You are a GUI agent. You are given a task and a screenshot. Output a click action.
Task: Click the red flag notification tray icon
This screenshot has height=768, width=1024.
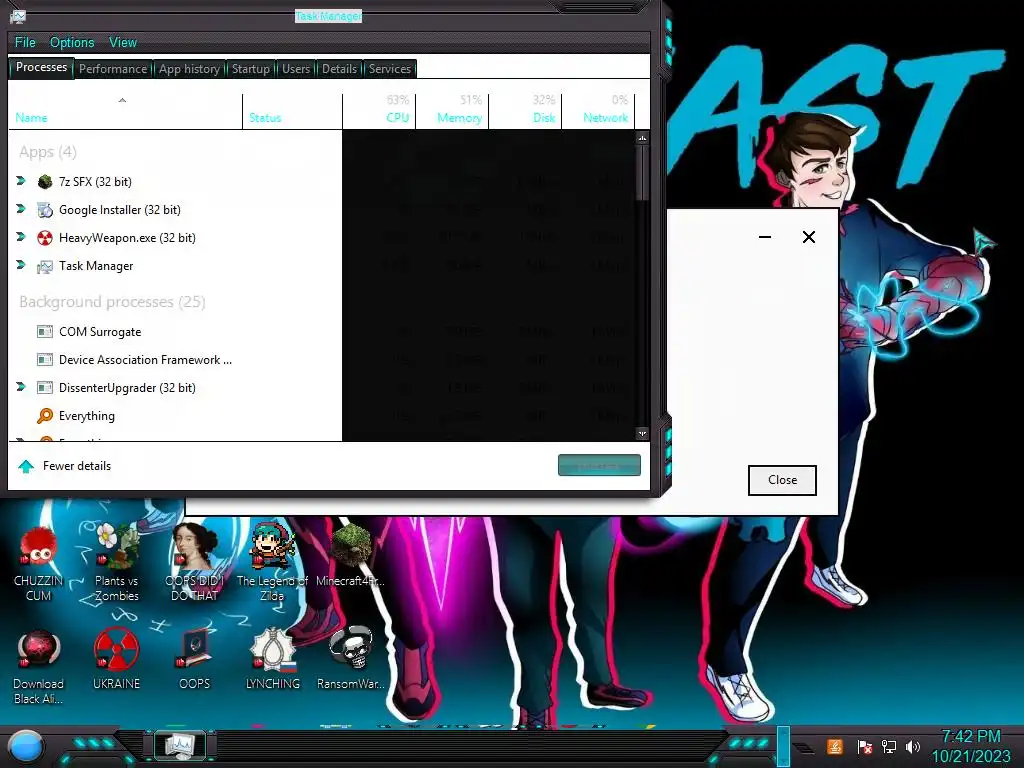click(865, 746)
